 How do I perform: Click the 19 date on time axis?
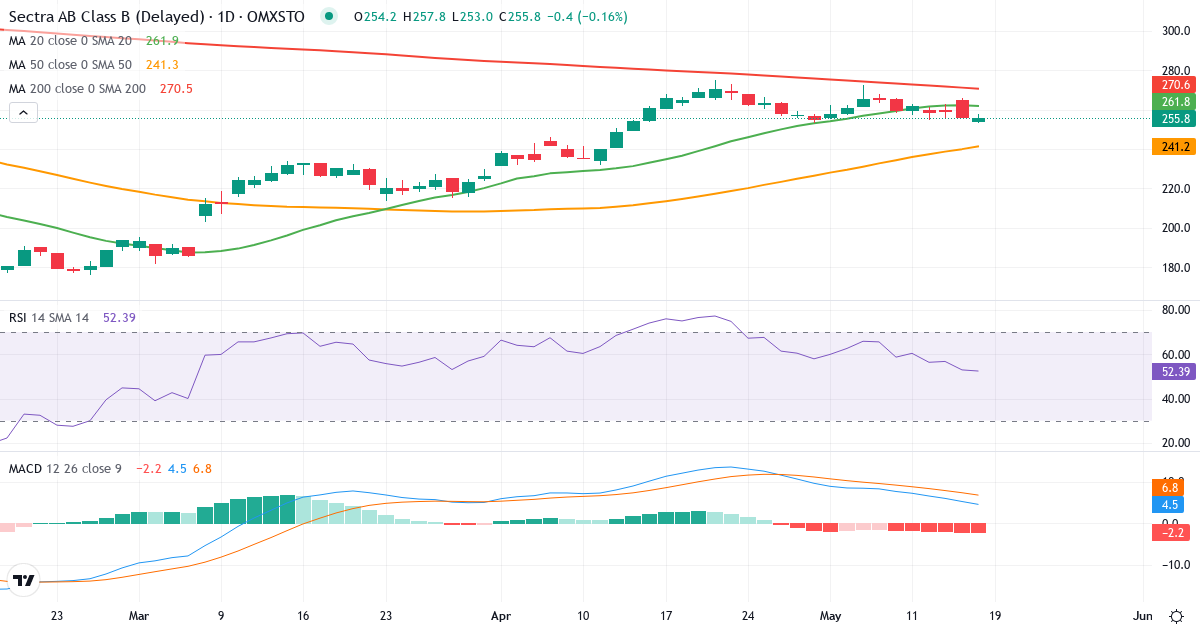pos(995,616)
